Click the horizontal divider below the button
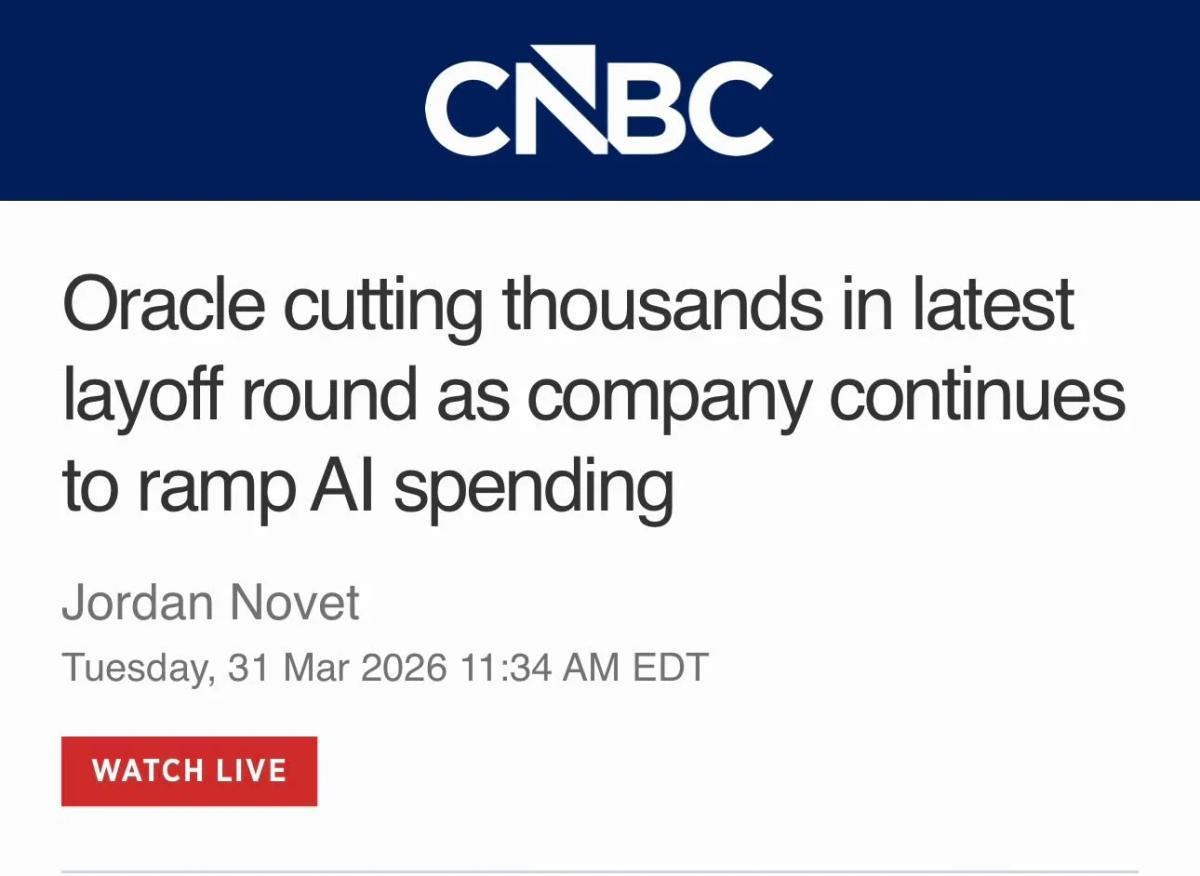1200x876 pixels. pyautogui.click(x=600, y=866)
